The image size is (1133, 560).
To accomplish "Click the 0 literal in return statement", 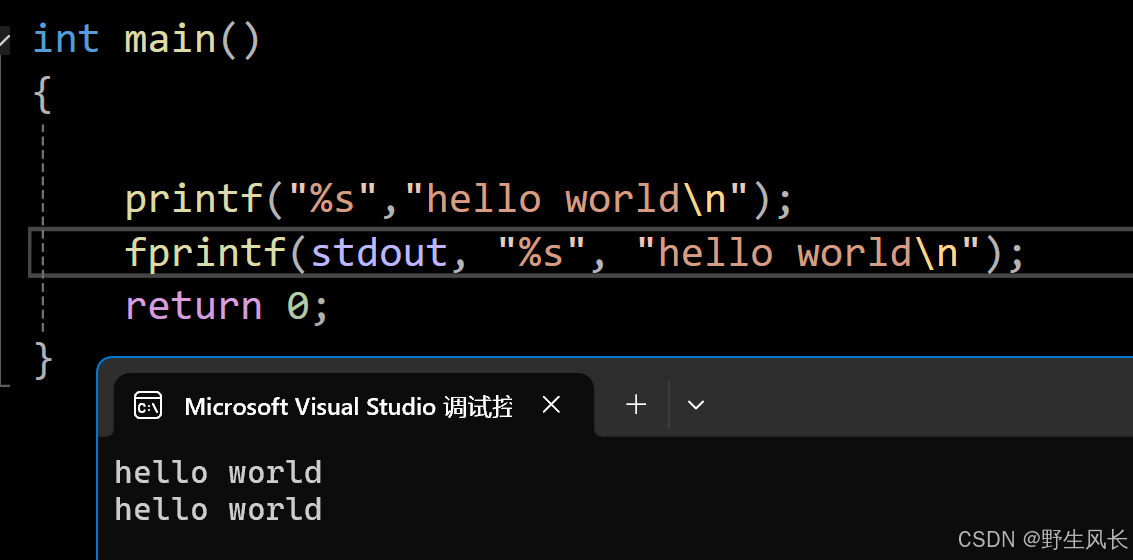I will [x=298, y=306].
